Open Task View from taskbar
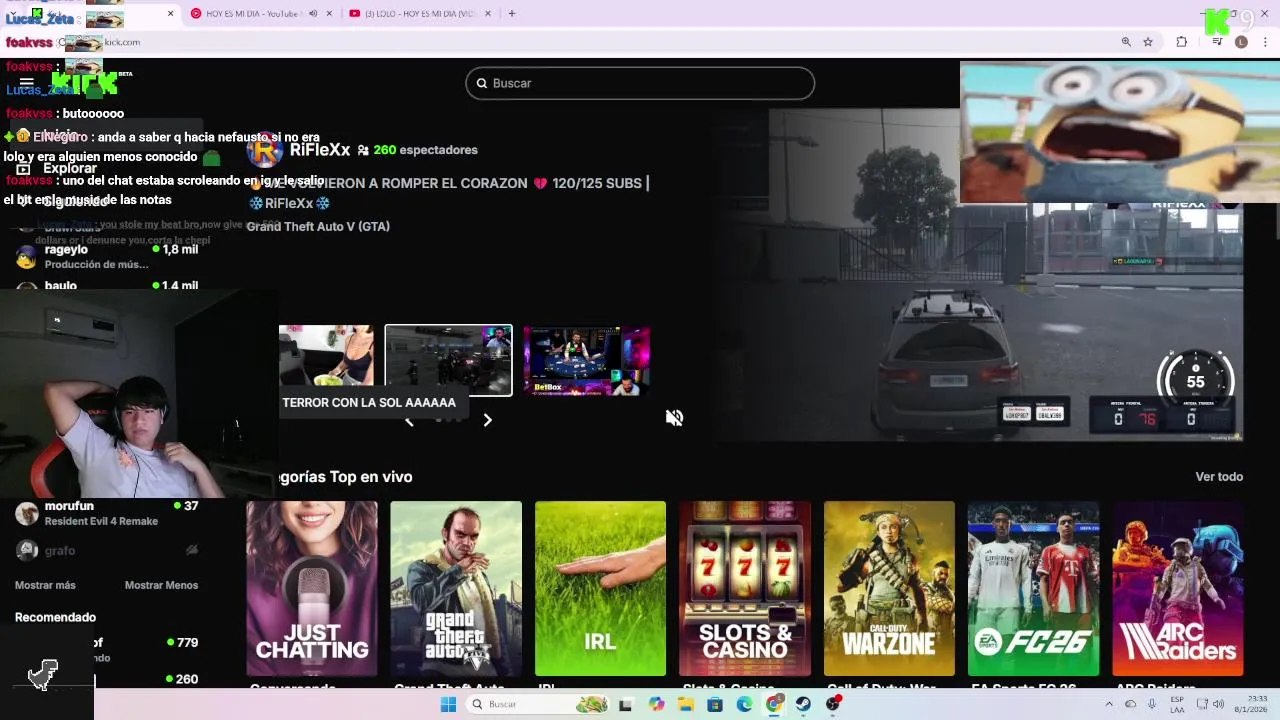1280x720 pixels. tap(626, 704)
